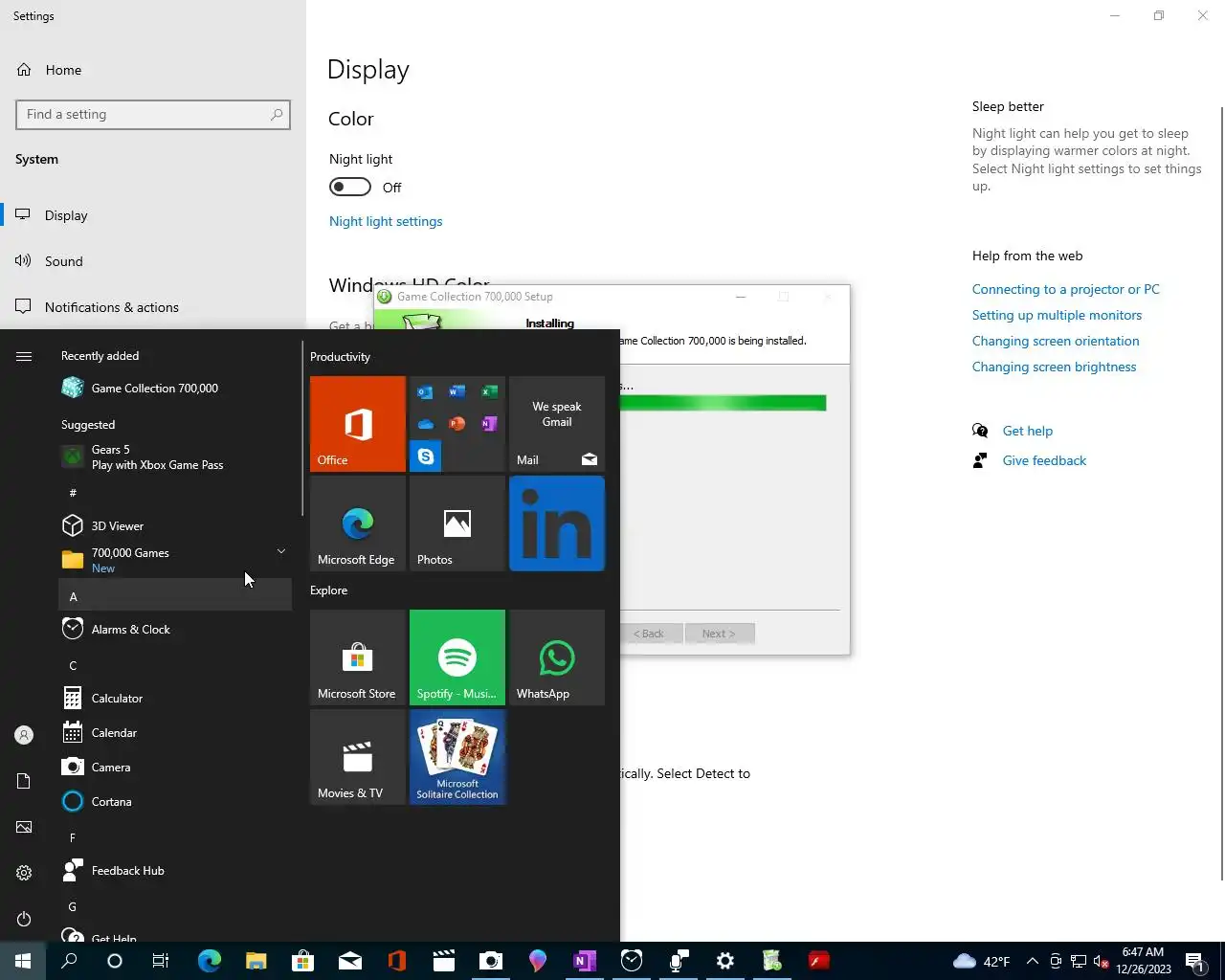Open weather widget showing 42°F
This screenshot has height=980, width=1225.
(982, 961)
